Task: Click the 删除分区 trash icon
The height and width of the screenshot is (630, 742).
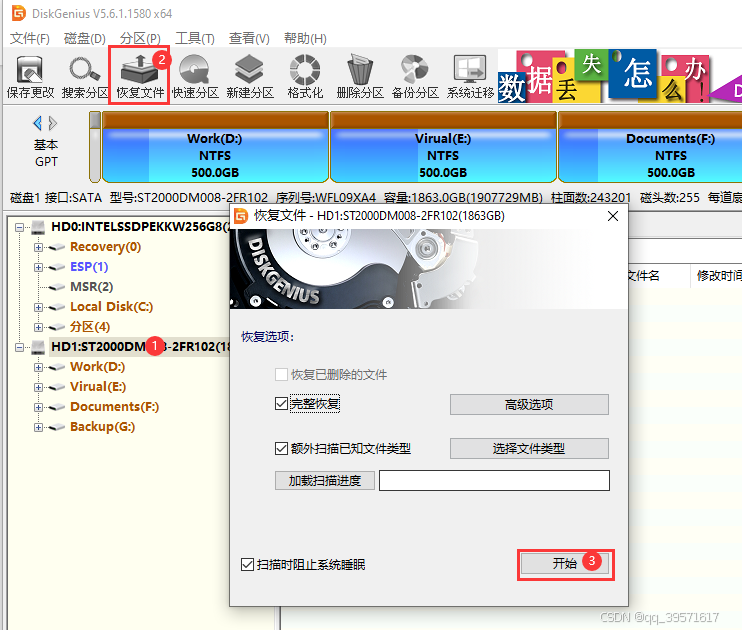Action: tap(360, 77)
